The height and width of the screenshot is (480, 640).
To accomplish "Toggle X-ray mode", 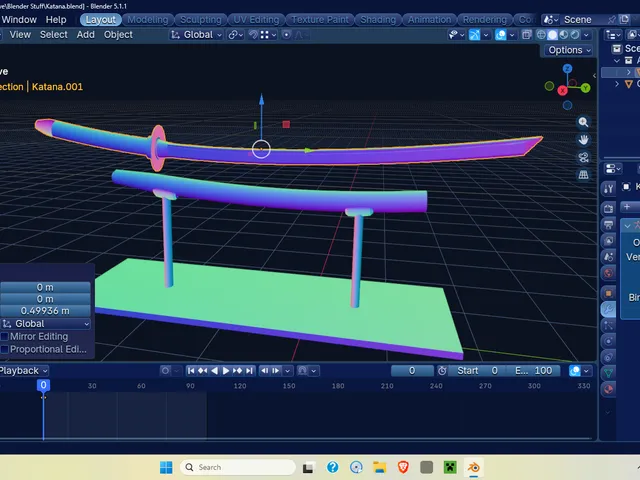I will (x=527, y=35).
